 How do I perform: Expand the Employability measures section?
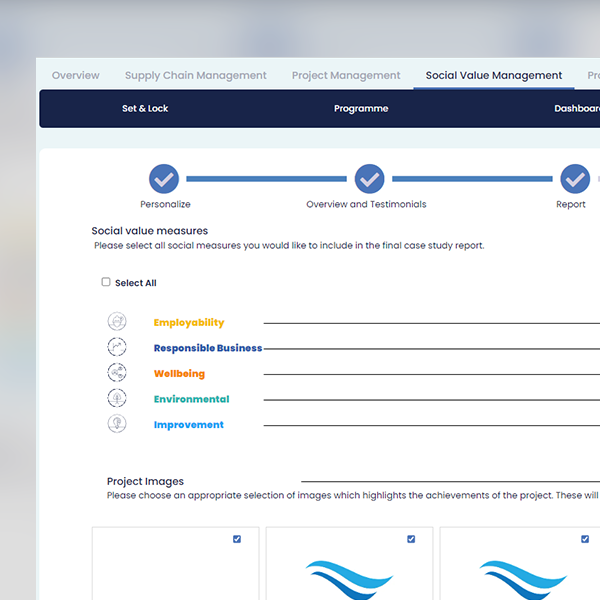point(189,323)
